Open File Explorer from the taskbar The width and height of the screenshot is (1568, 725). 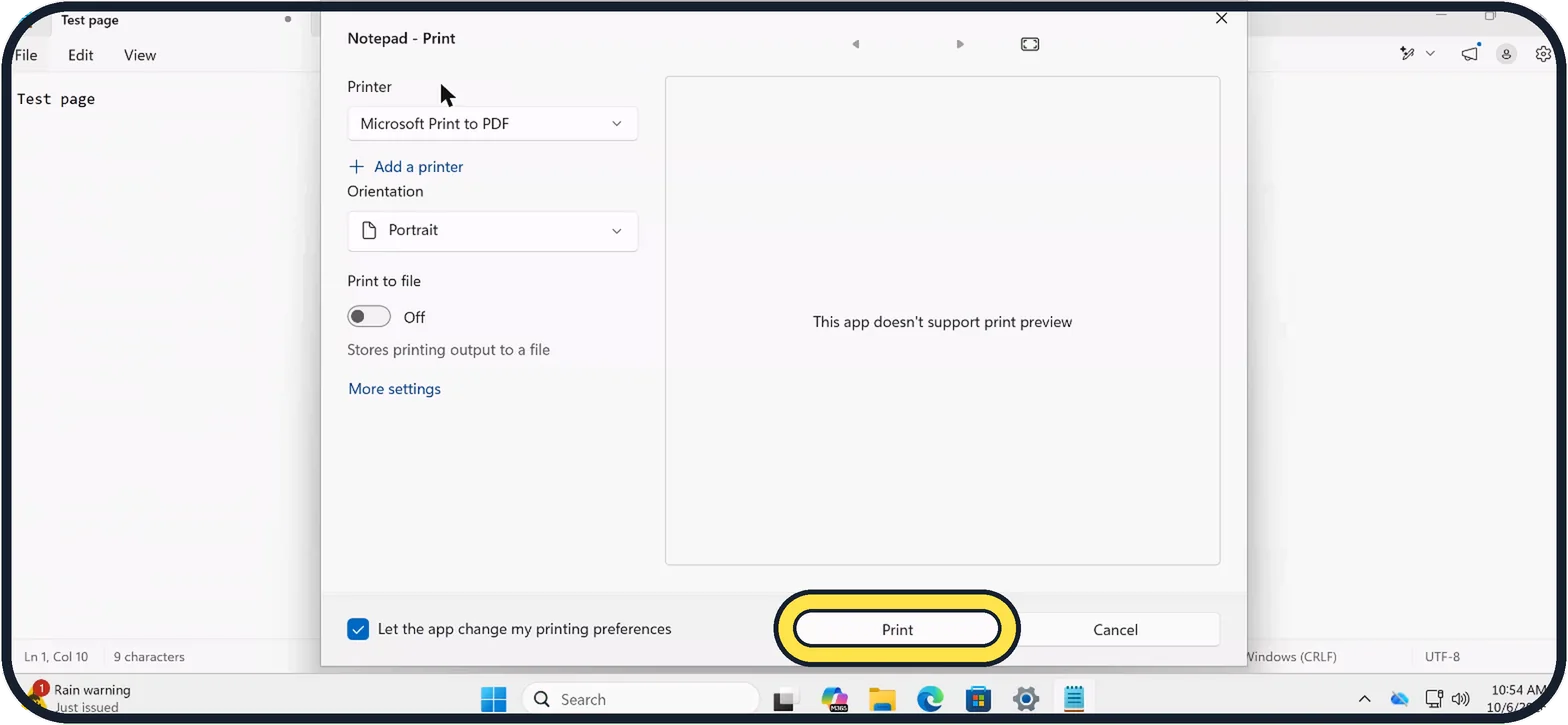click(x=881, y=699)
